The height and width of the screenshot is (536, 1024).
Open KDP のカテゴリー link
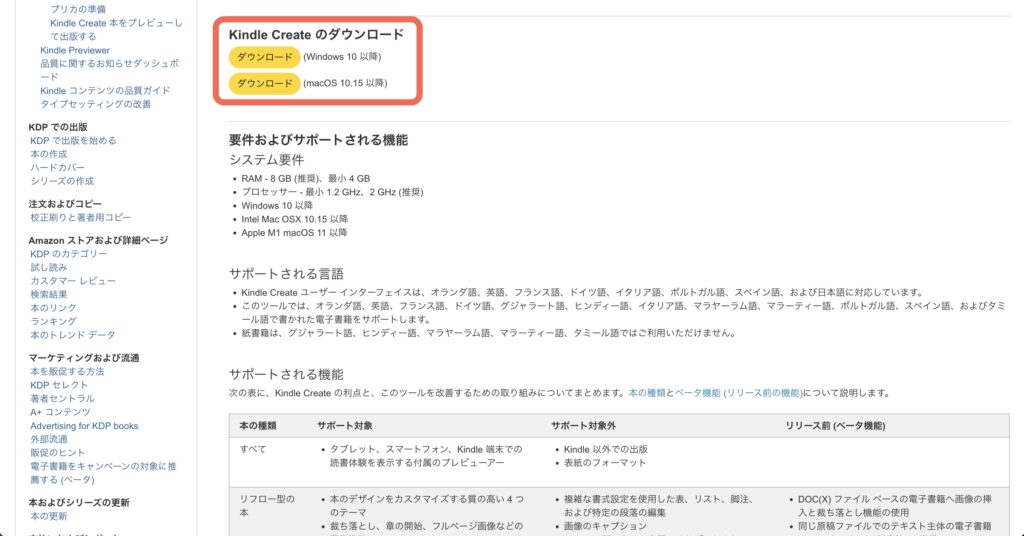(x=69, y=254)
